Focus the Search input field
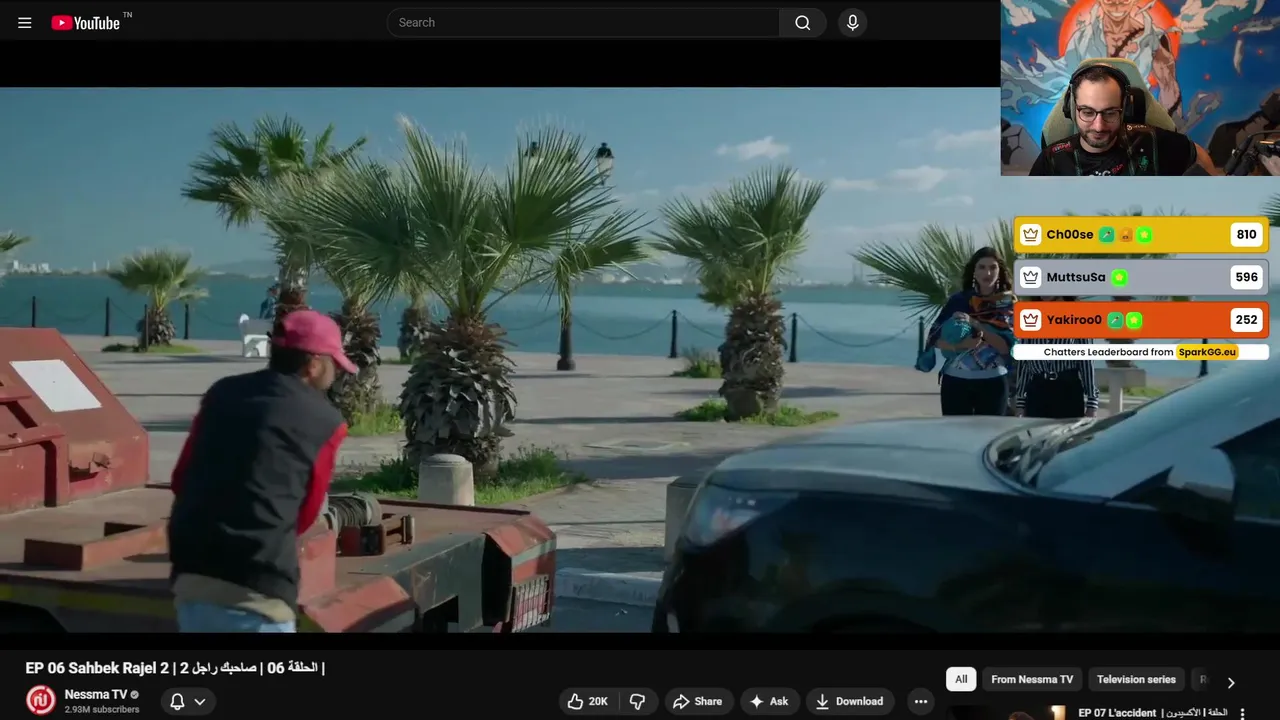Image resolution: width=1280 pixels, height=720 pixels. [x=583, y=22]
